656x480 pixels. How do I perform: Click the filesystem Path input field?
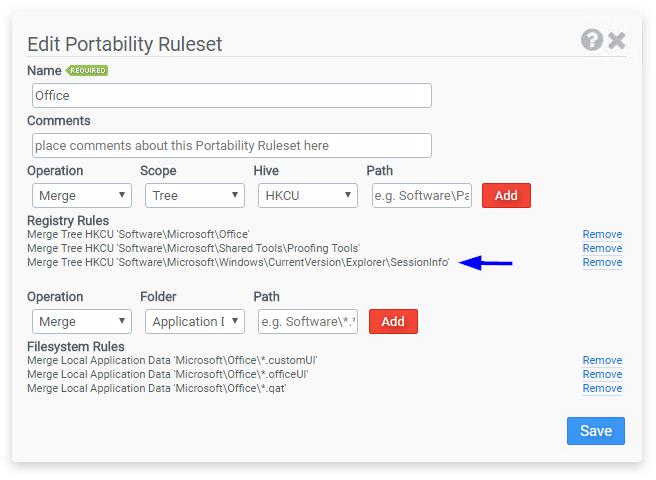click(308, 321)
